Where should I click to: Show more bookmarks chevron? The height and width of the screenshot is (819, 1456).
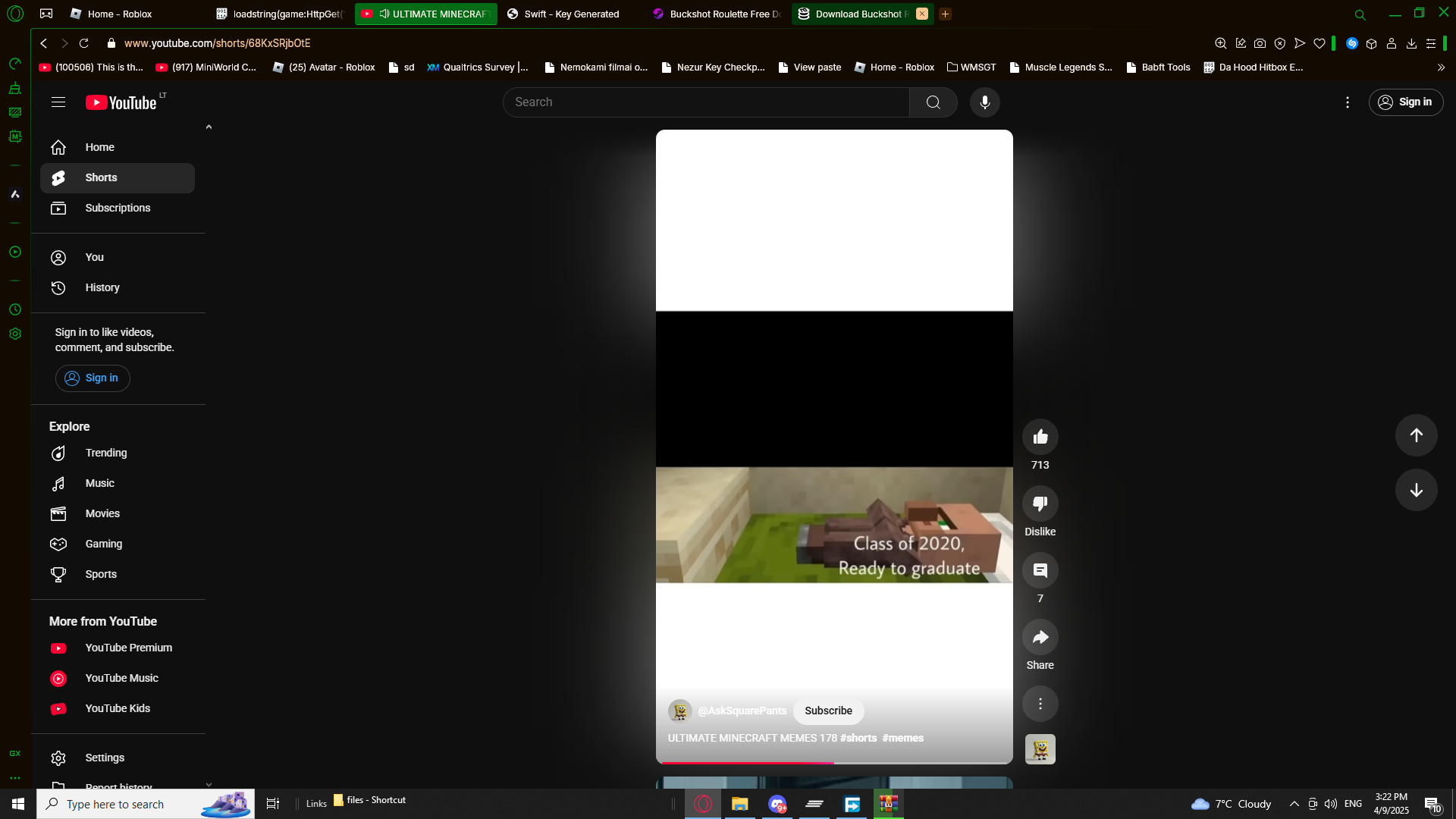[x=1441, y=67]
